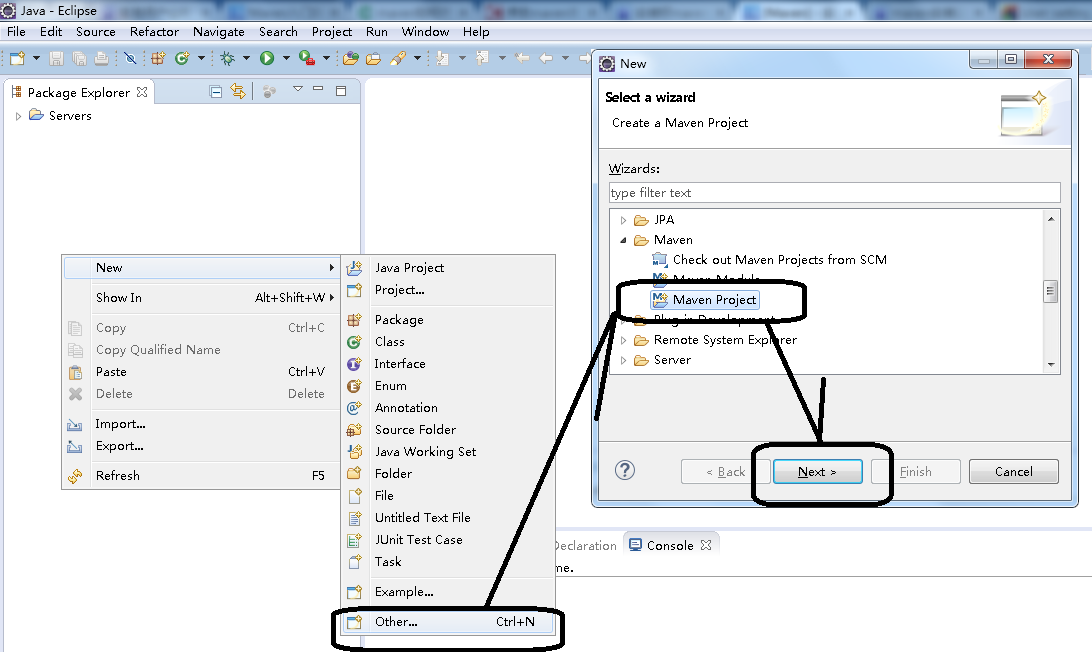Choose Refresh in the context menu
Viewport: 1092px width, 652px height.
point(201,476)
